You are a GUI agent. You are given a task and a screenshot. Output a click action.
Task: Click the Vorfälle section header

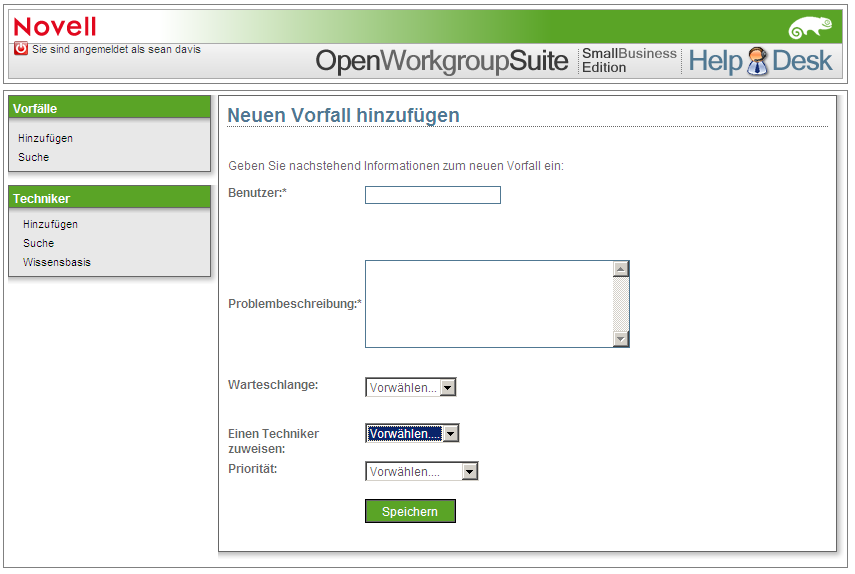coord(110,108)
